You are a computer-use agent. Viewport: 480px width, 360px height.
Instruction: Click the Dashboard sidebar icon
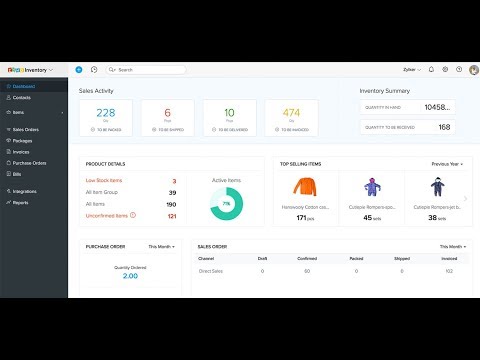click(9, 86)
